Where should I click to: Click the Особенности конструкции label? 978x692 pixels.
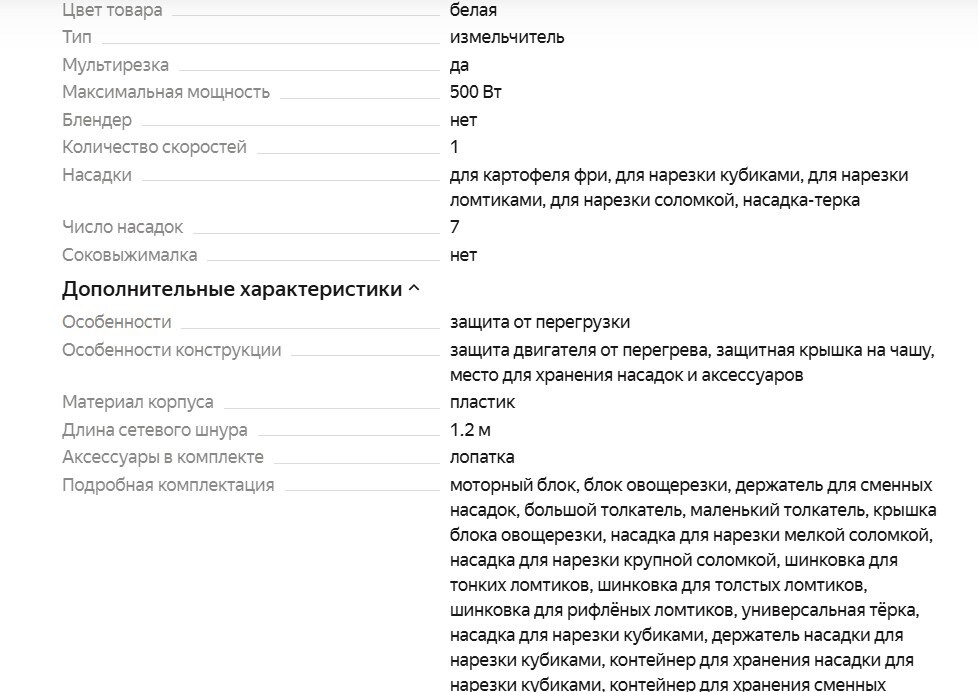(x=172, y=350)
